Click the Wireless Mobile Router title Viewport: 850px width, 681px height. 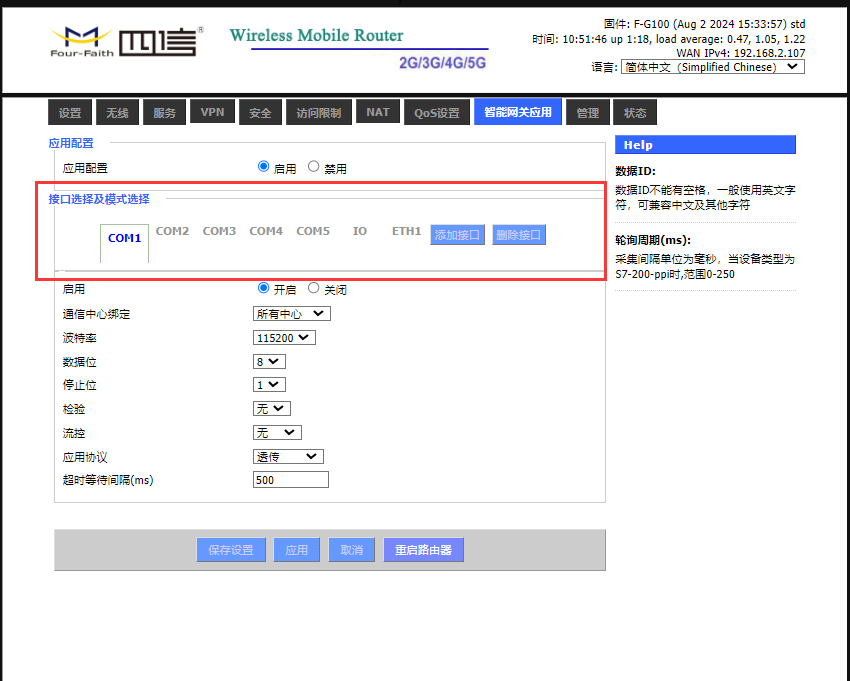[x=317, y=35]
